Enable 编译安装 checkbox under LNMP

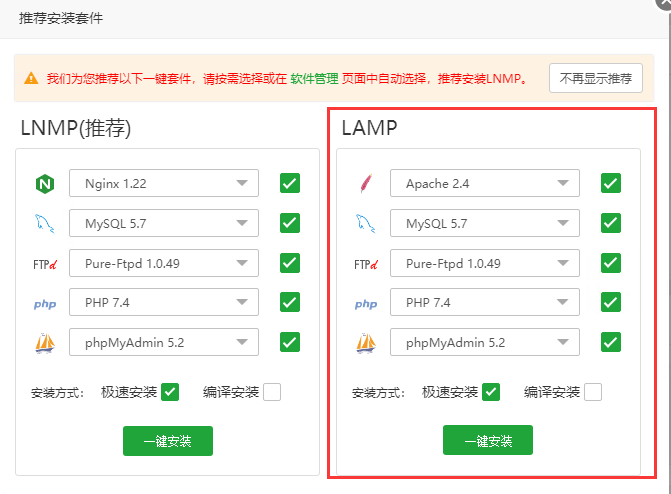(x=272, y=392)
